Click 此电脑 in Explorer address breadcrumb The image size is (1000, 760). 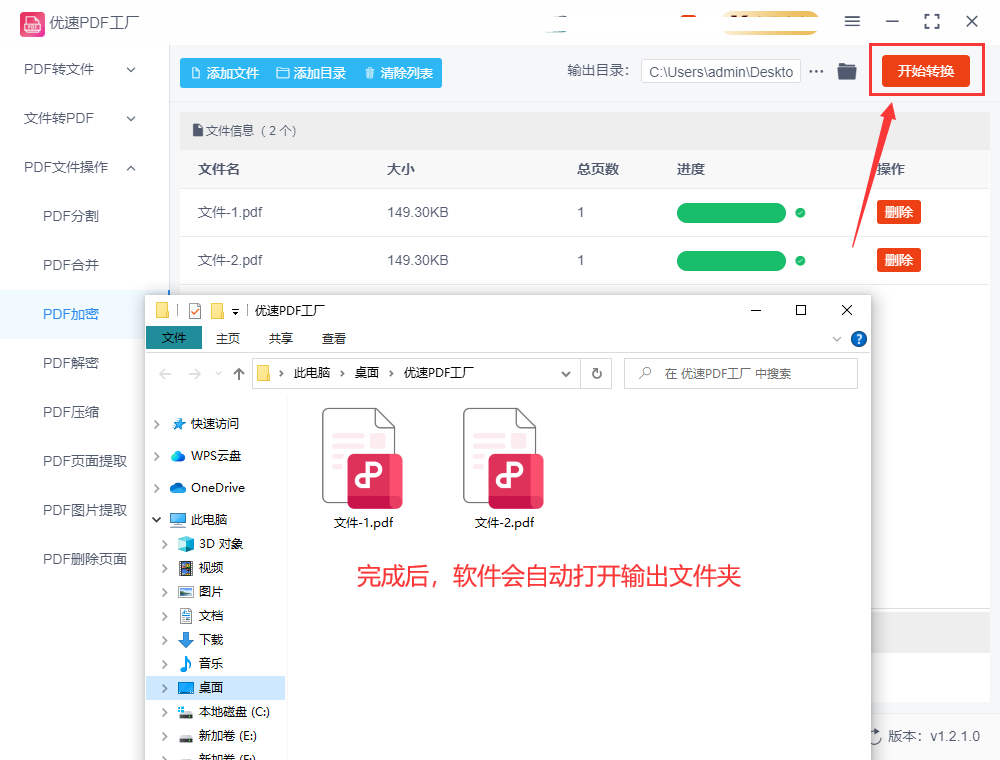(x=311, y=373)
